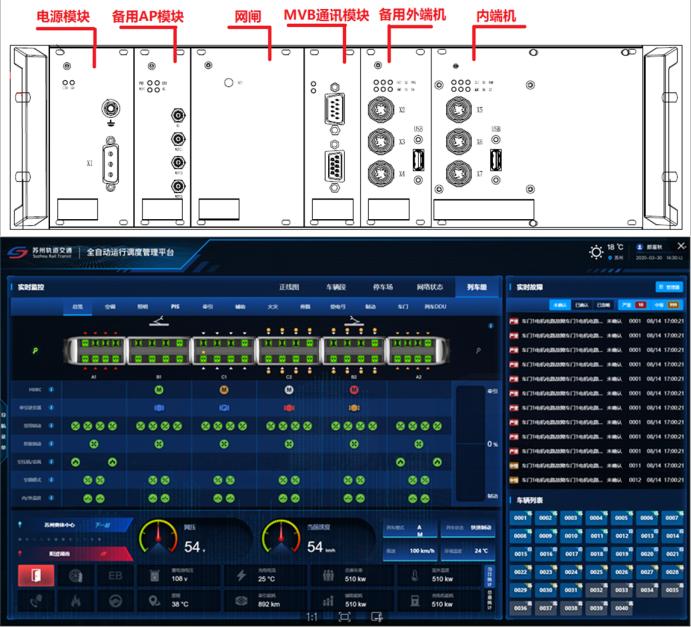This screenshot has height=627, width=691.
Task: Open the 正线图 tab
Action: click(x=289, y=287)
